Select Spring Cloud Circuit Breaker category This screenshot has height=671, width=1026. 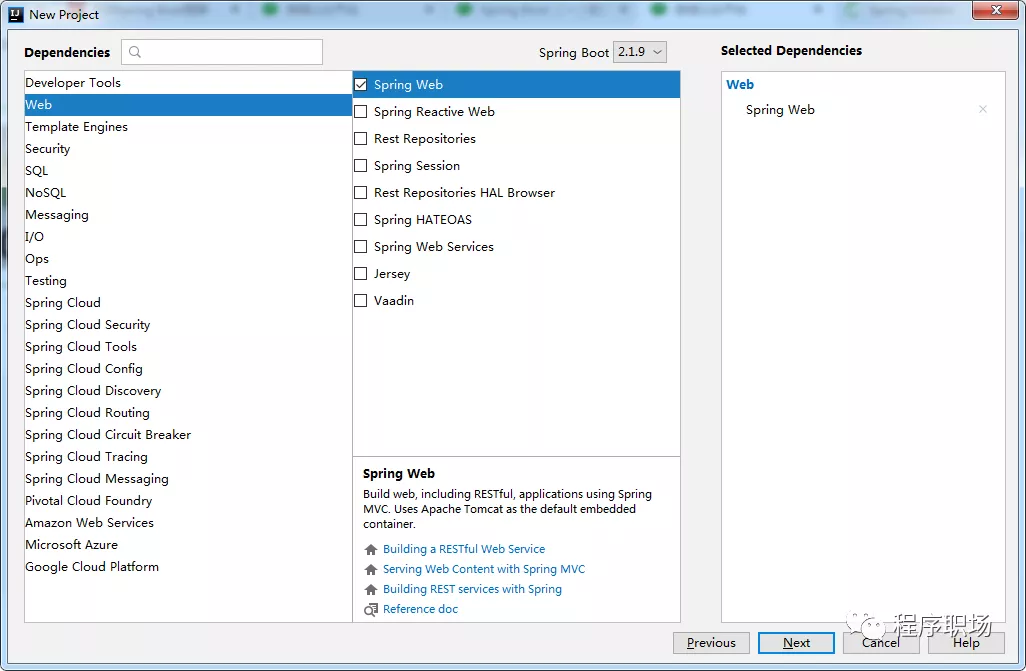tap(188, 435)
